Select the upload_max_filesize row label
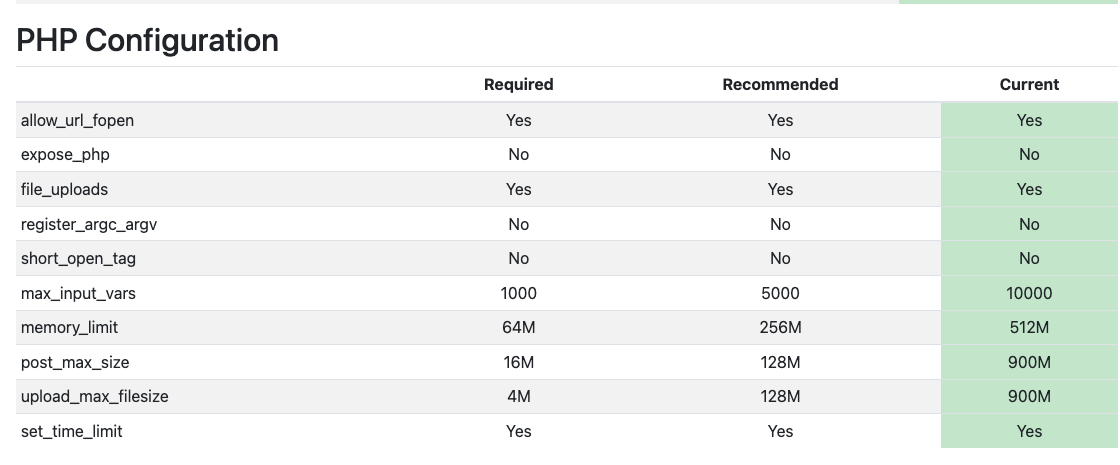This screenshot has width=1120, height=465. pos(94,397)
